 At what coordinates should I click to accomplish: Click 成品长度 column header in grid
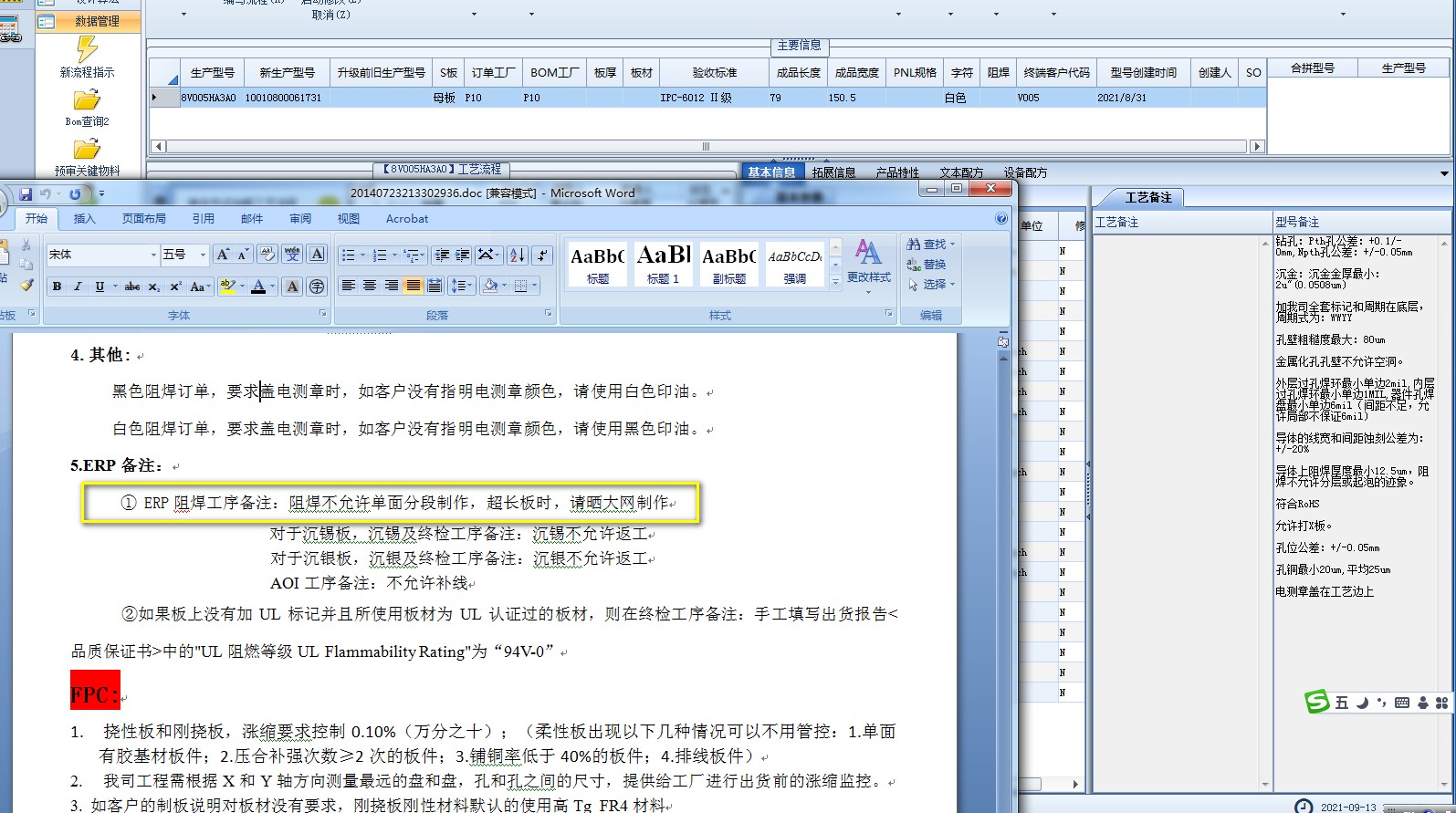[x=798, y=72]
